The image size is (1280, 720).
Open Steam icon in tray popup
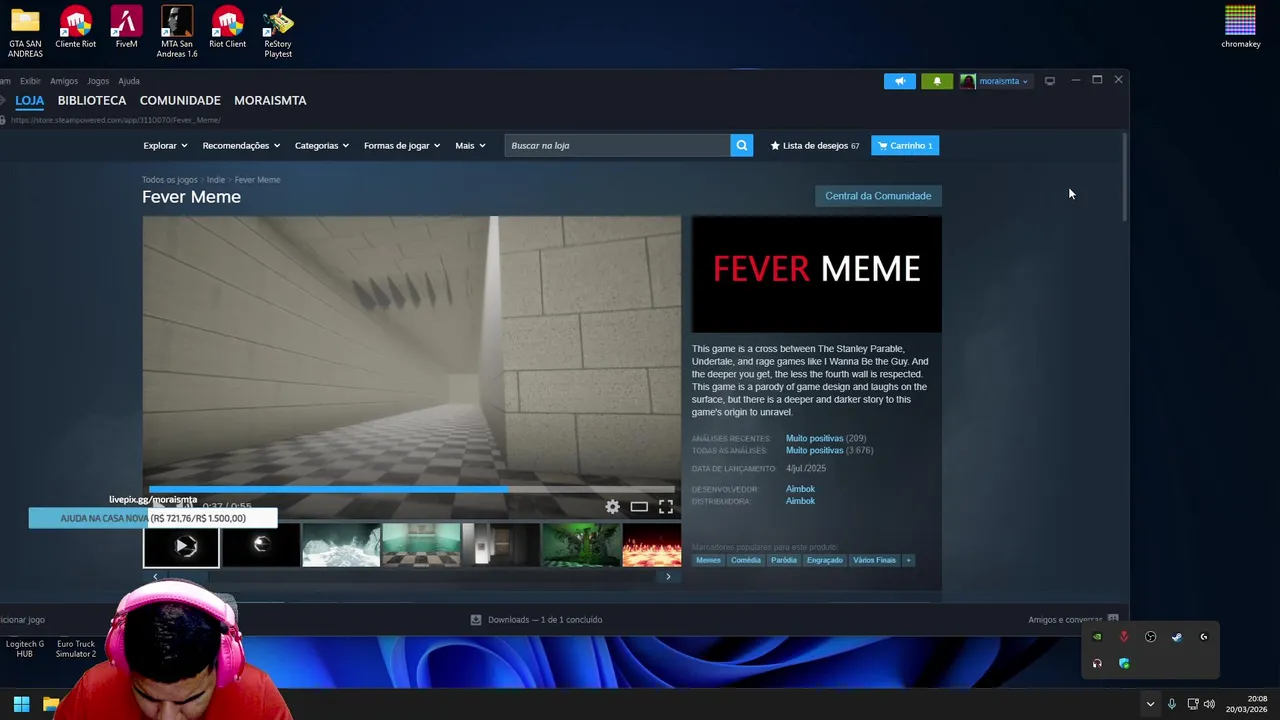(x=1177, y=637)
